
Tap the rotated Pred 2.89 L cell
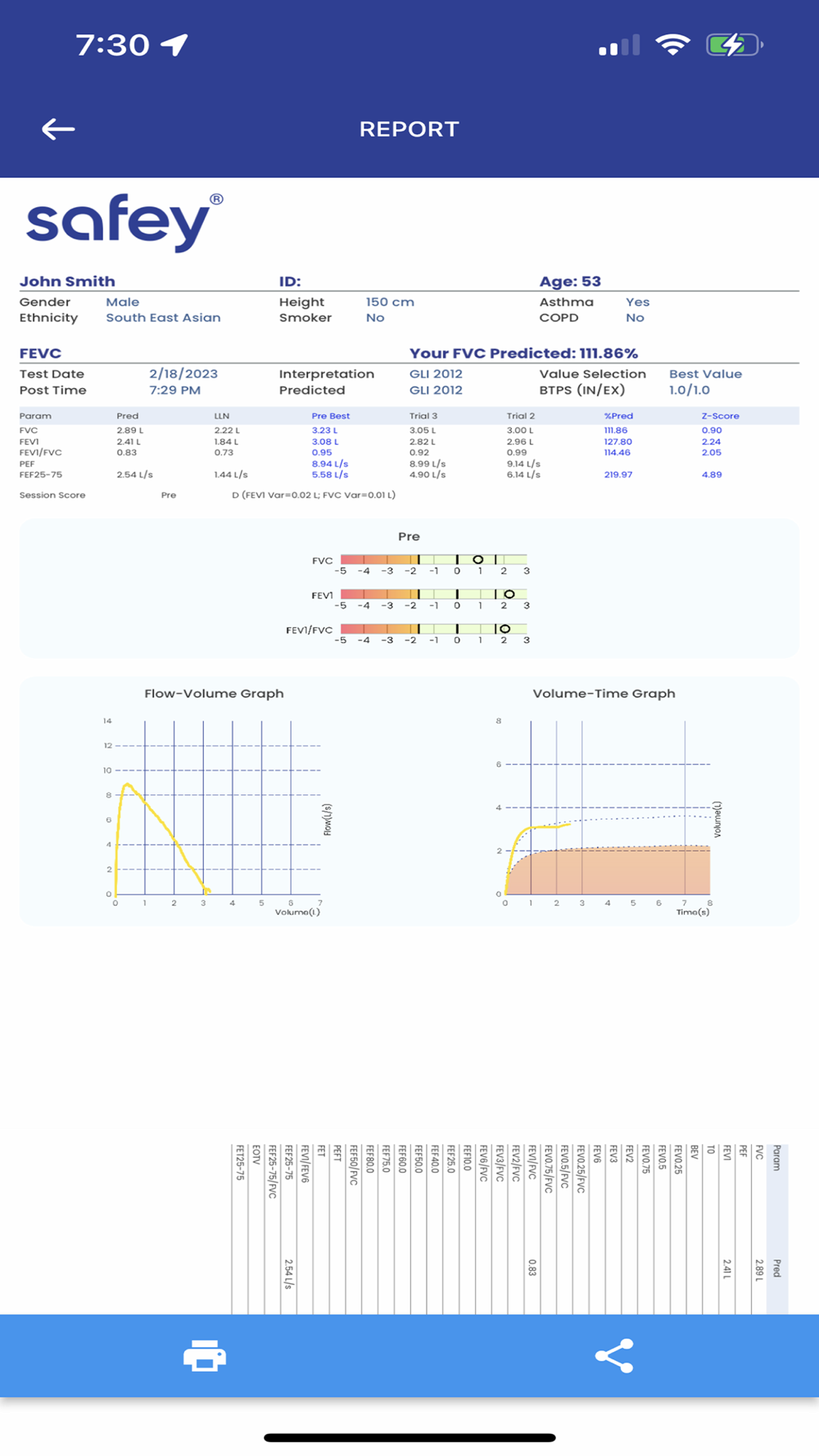tap(759, 1270)
